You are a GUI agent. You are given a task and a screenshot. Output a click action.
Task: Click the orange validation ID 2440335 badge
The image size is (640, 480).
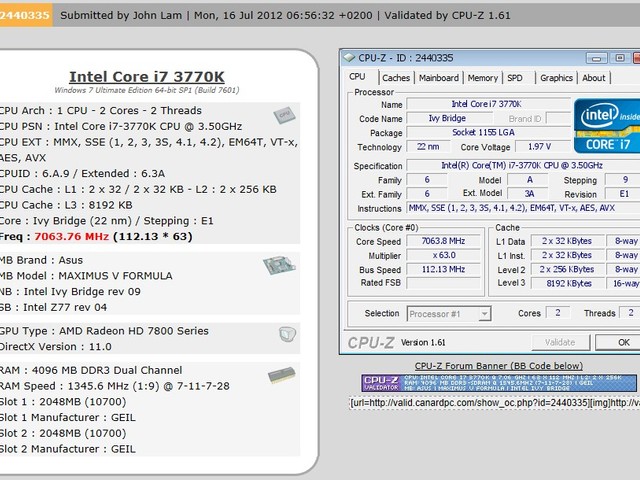(x=25, y=15)
